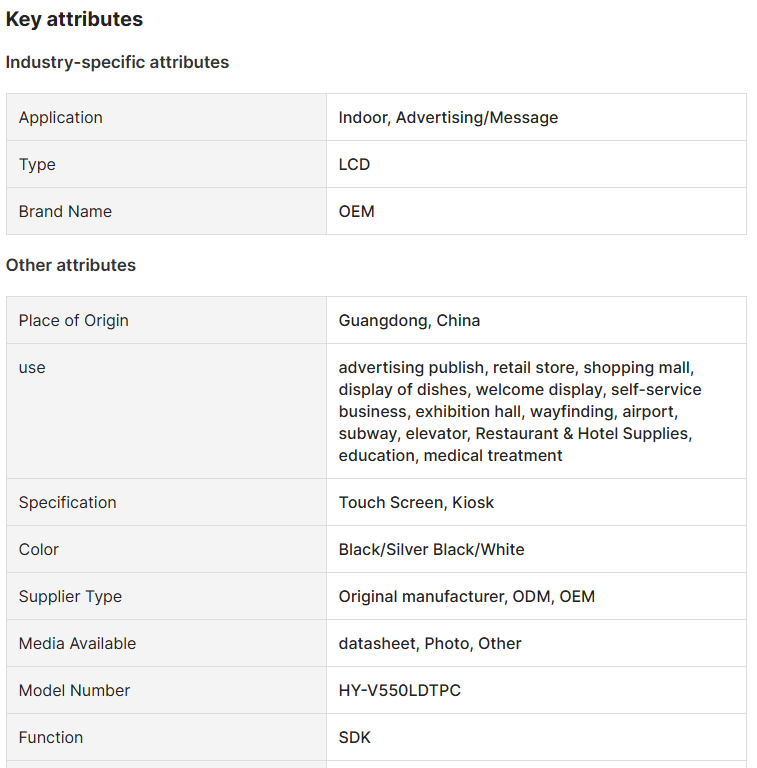Click the Application label cell
Viewport: 757px width, 768px height.
(x=61, y=117)
